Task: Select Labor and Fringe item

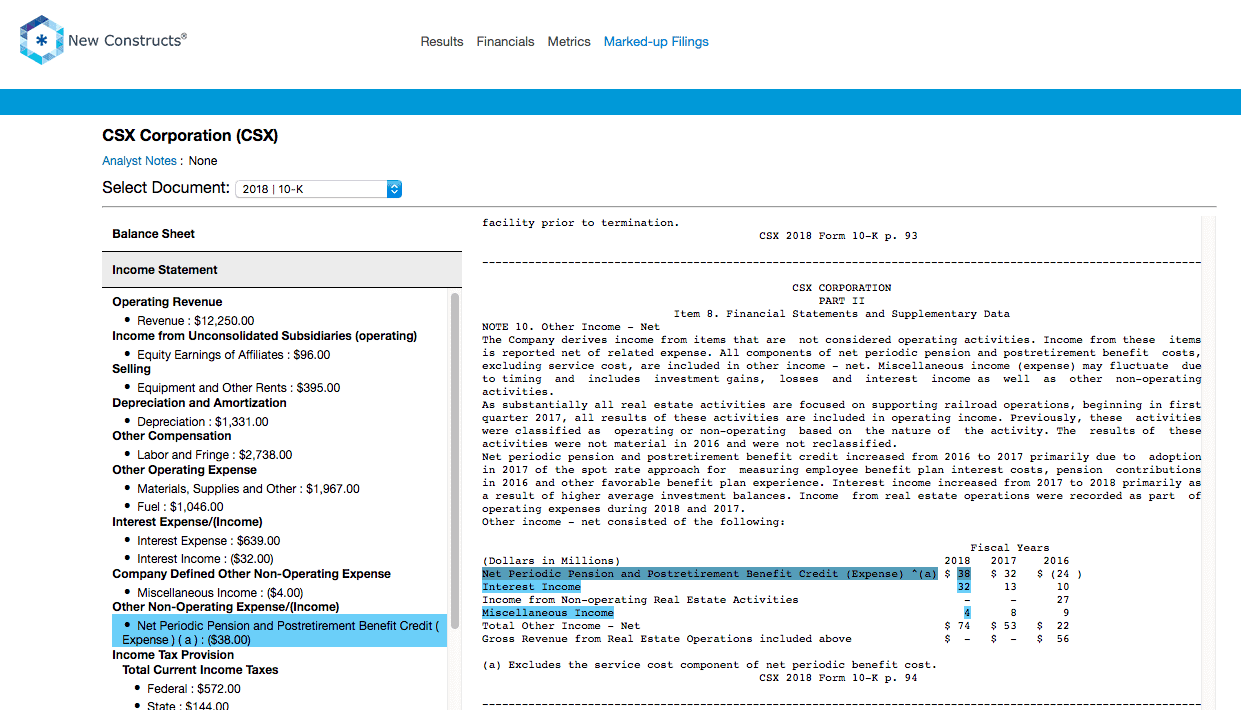Action: click(x=215, y=455)
